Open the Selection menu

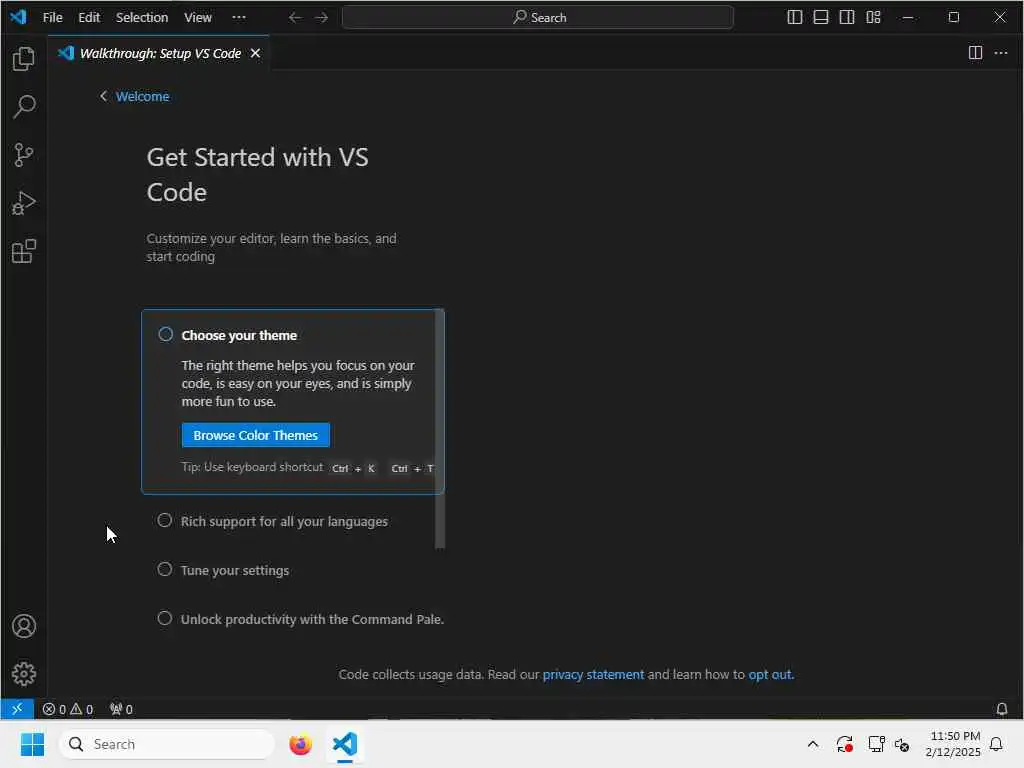pyautogui.click(x=142, y=18)
